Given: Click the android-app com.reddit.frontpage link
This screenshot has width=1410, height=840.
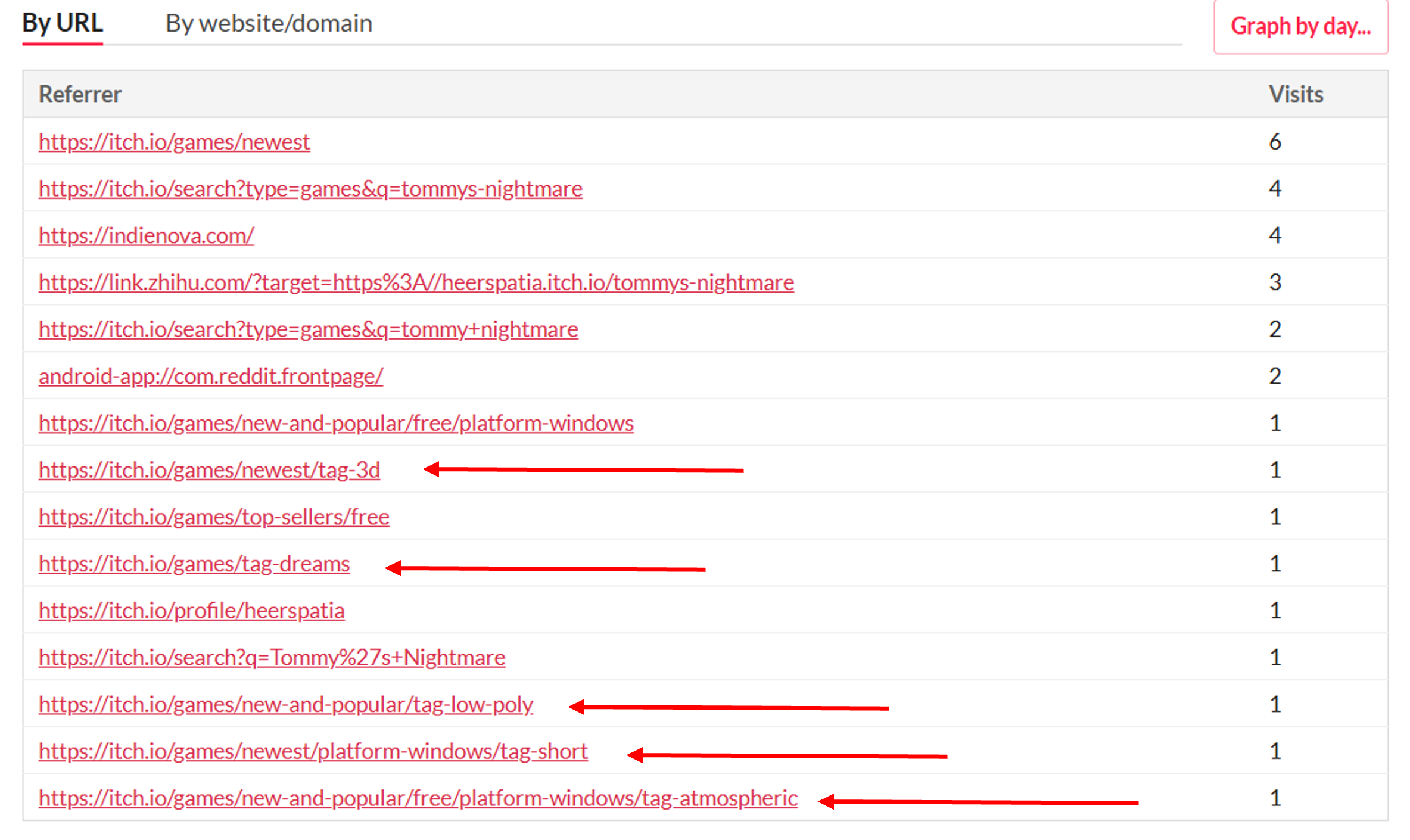Looking at the screenshot, I should [211, 377].
